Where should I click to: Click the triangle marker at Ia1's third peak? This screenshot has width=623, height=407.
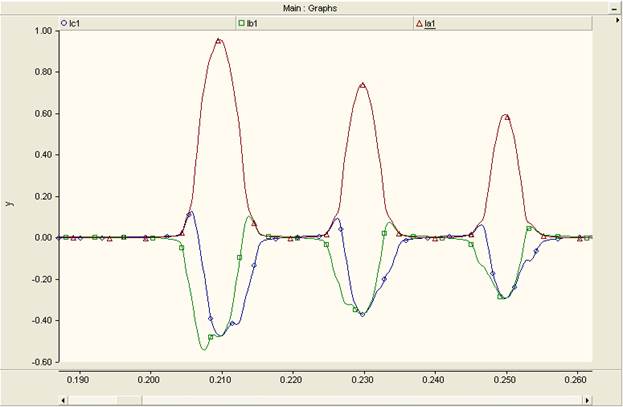507,117
